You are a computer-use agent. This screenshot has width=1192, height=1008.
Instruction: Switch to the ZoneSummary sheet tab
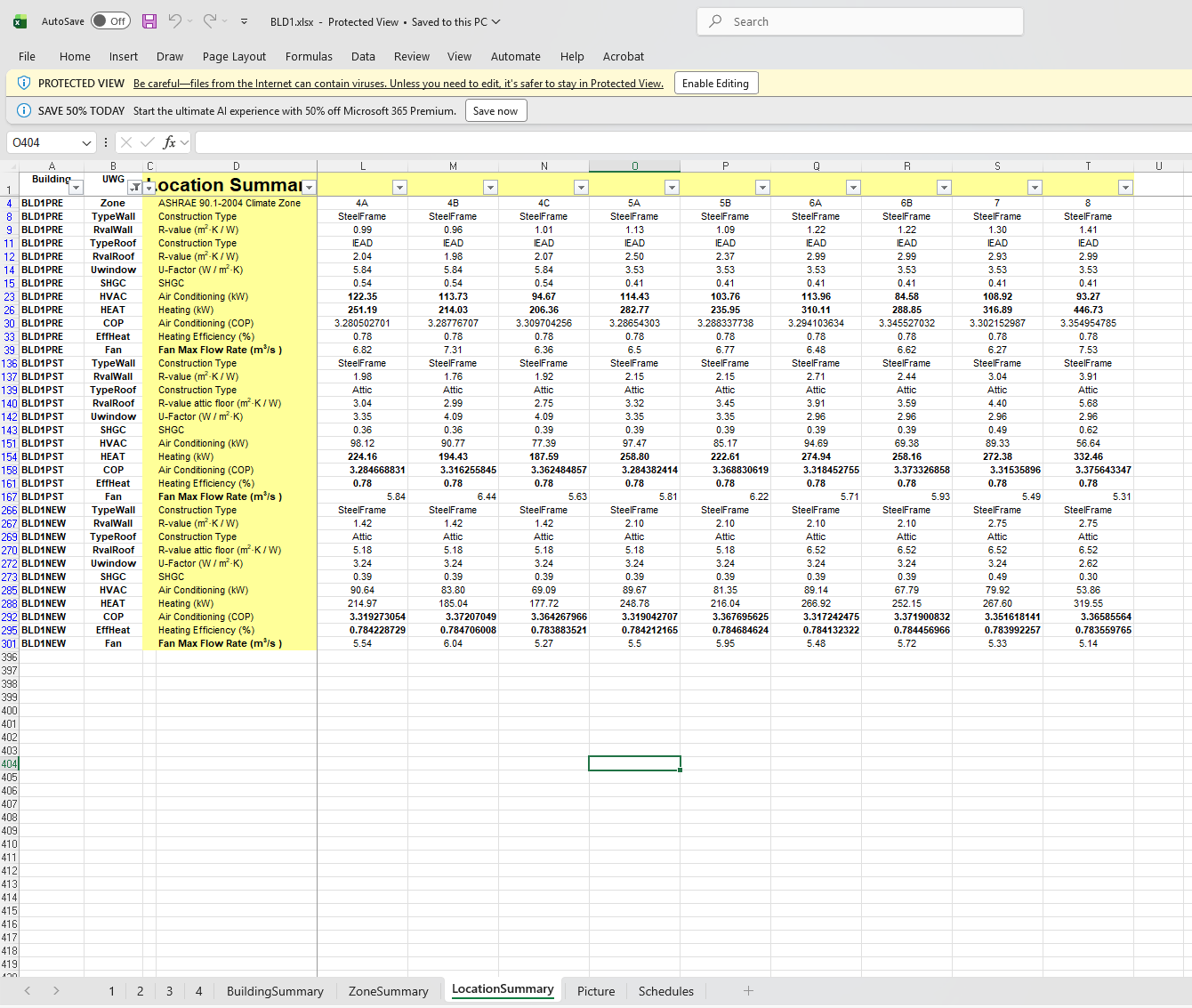388,991
